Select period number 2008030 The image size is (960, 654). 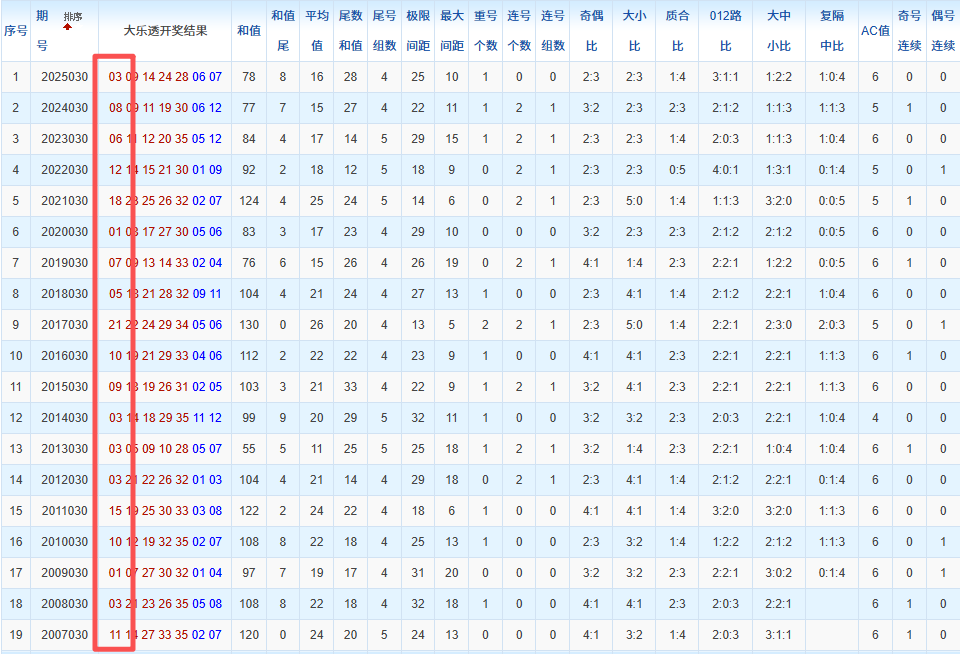click(x=64, y=604)
